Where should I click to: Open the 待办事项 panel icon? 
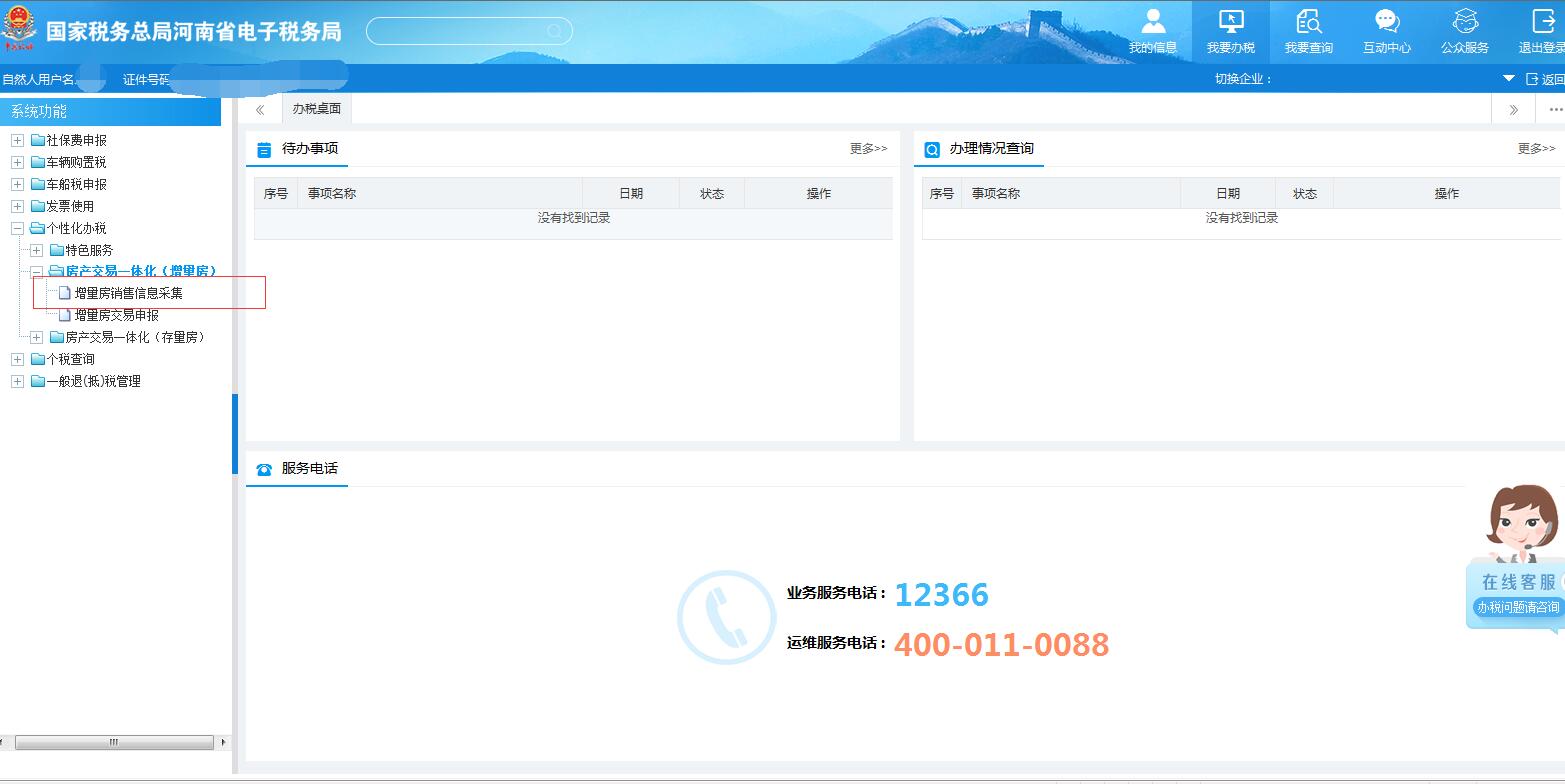point(263,148)
